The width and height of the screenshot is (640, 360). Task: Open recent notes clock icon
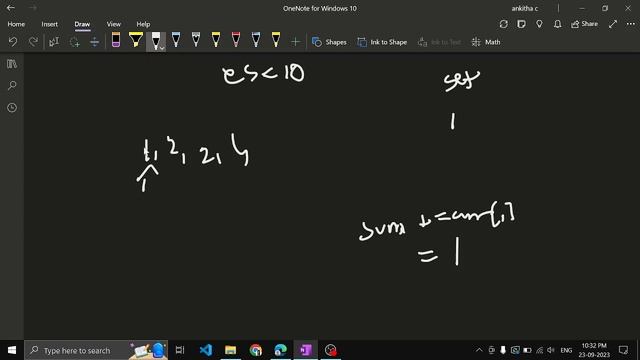pos(12,108)
